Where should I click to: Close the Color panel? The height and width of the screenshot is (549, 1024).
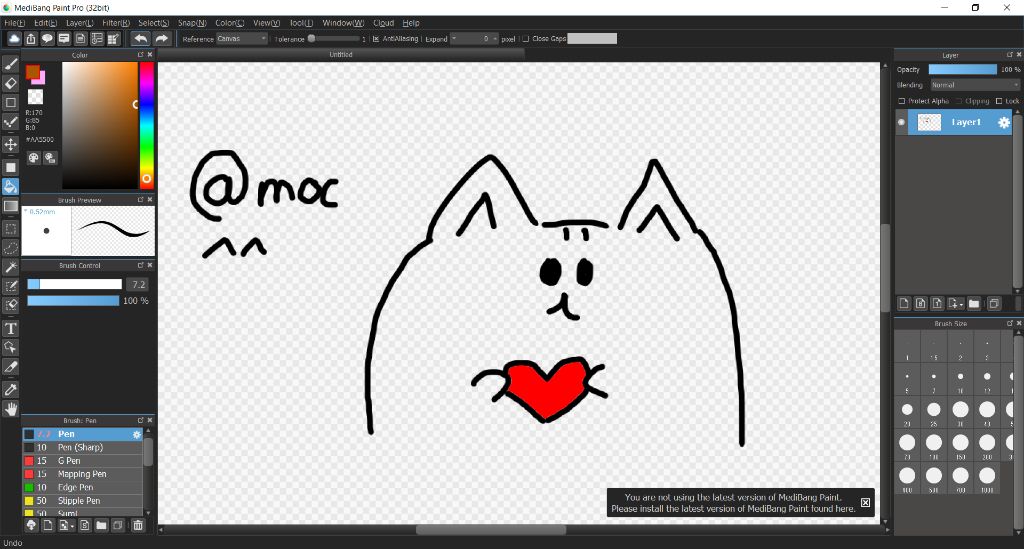point(150,55)
